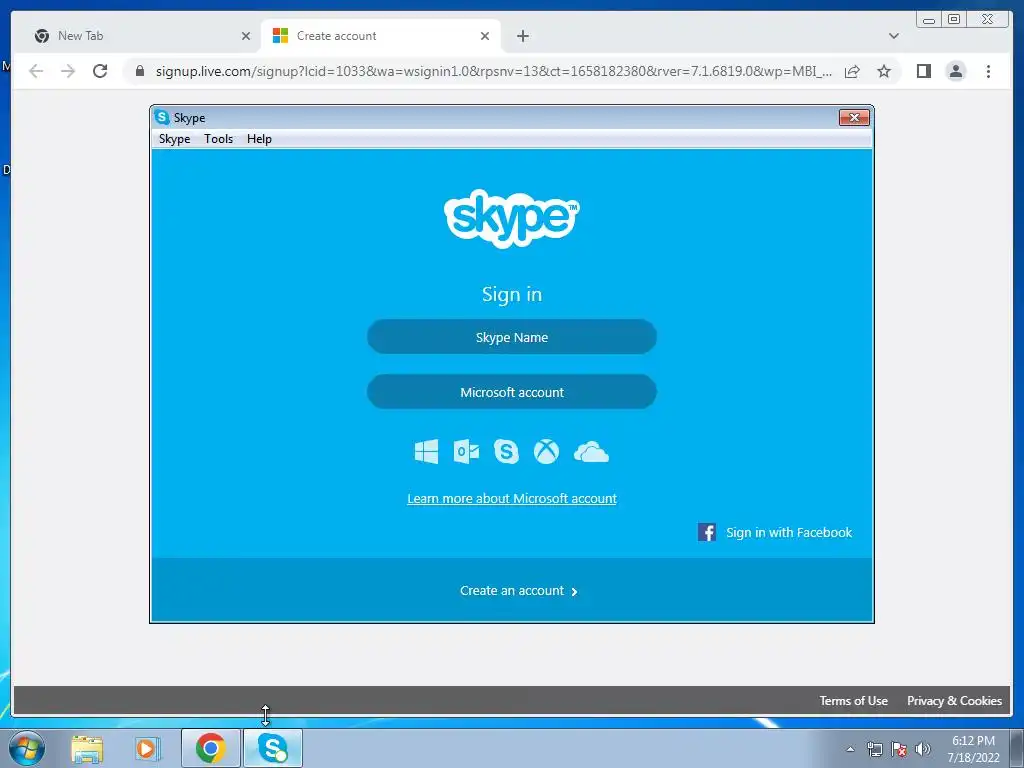Open a new Chrome tab
Viewport: 1024px width, 768px height.
pyautogui.click(x=522, y=36)
